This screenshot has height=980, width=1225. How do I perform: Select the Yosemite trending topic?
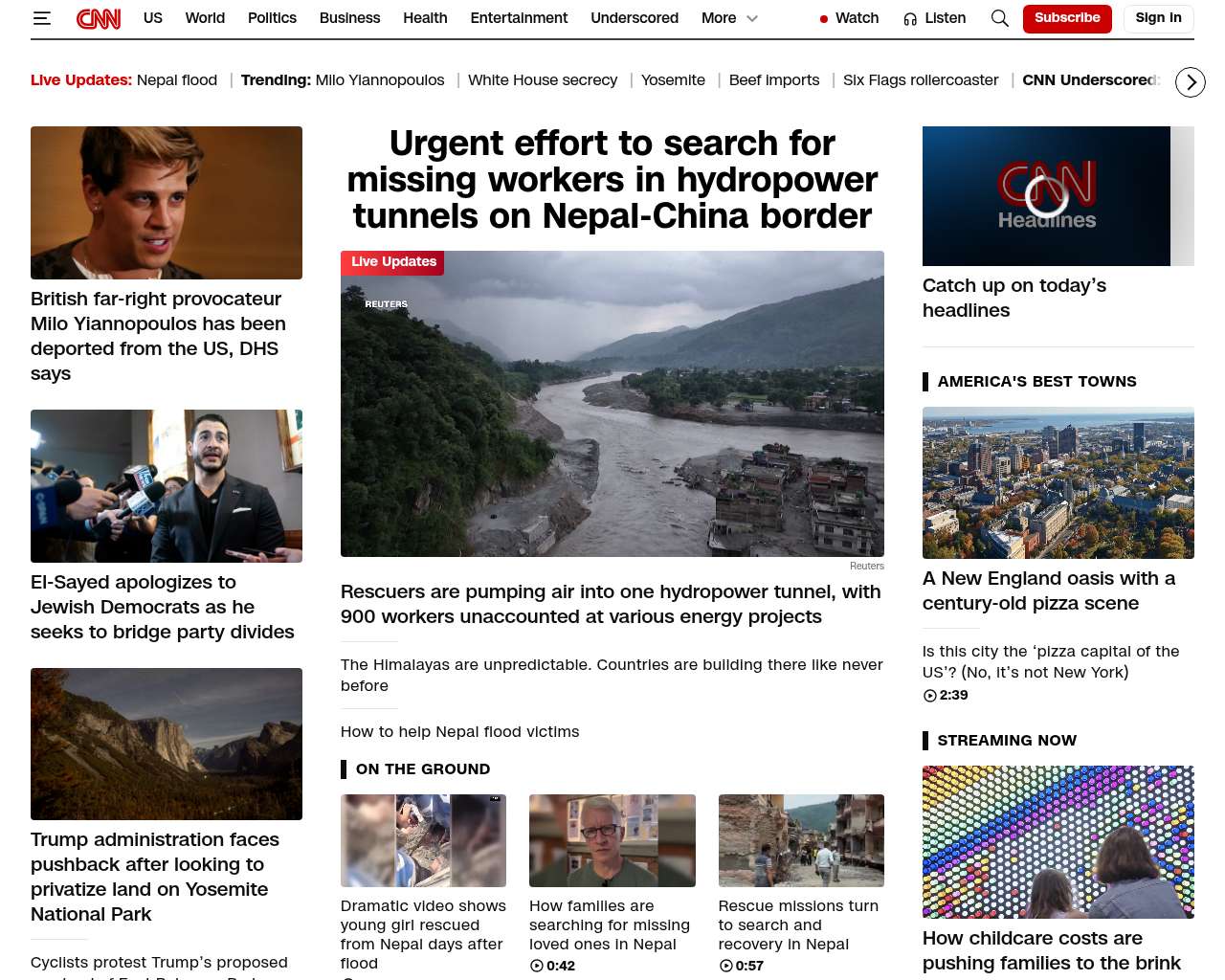(x=673, y=80)
